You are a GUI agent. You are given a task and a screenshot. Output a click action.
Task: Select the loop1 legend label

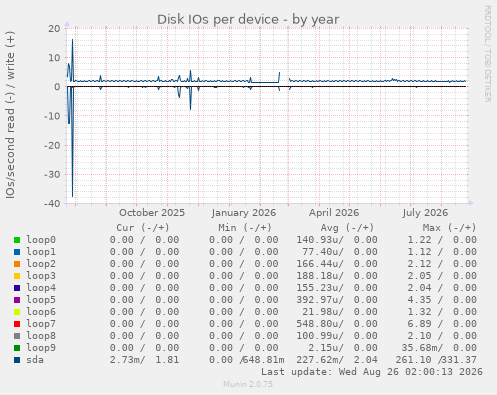(41, 252)
